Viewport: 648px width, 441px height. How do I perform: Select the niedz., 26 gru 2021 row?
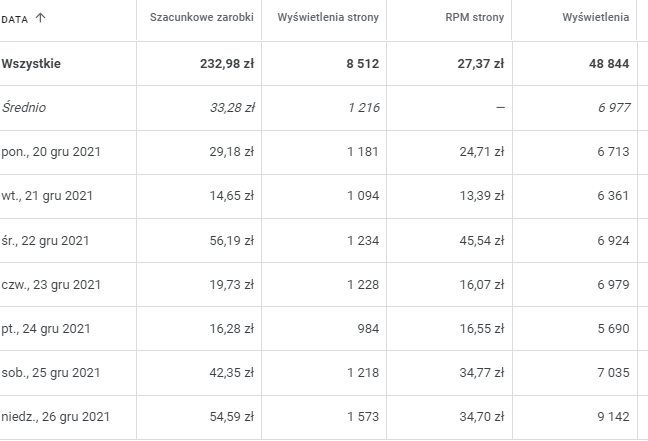[55, 417]
